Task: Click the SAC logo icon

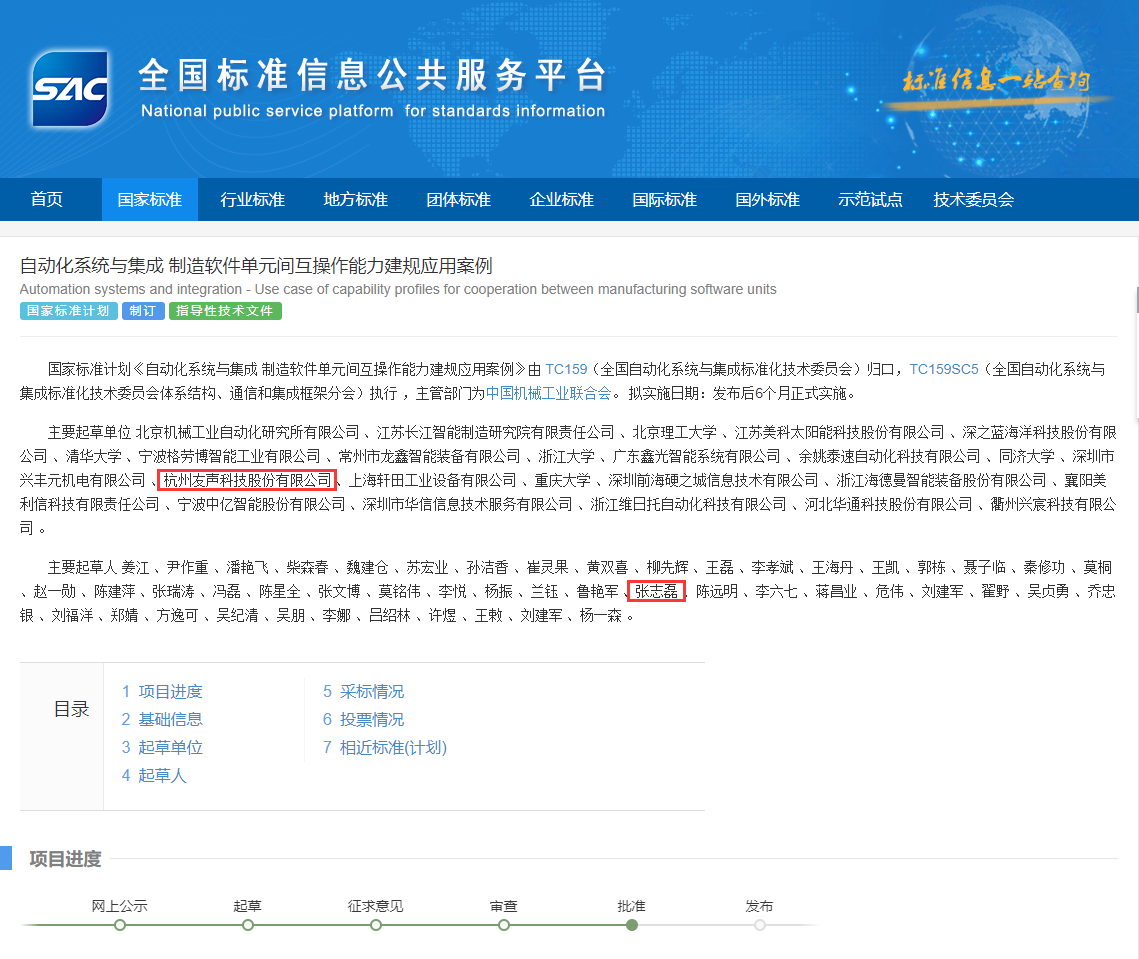Action: click(70, 89)
